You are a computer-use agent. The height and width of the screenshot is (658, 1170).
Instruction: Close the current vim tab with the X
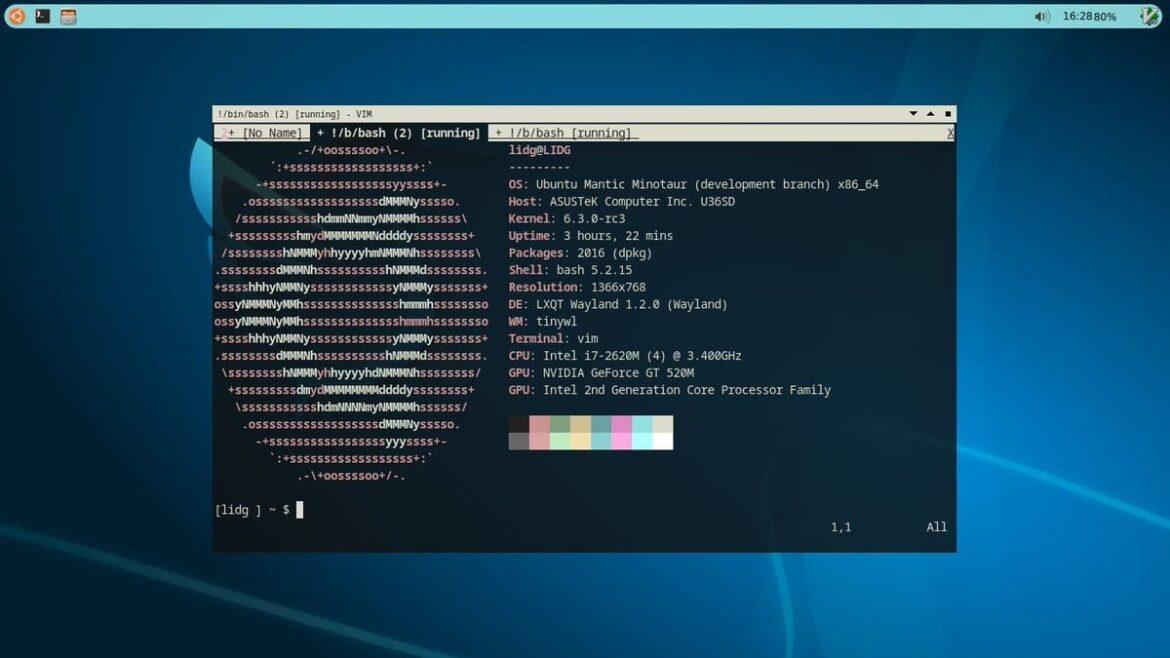(950, 133)
